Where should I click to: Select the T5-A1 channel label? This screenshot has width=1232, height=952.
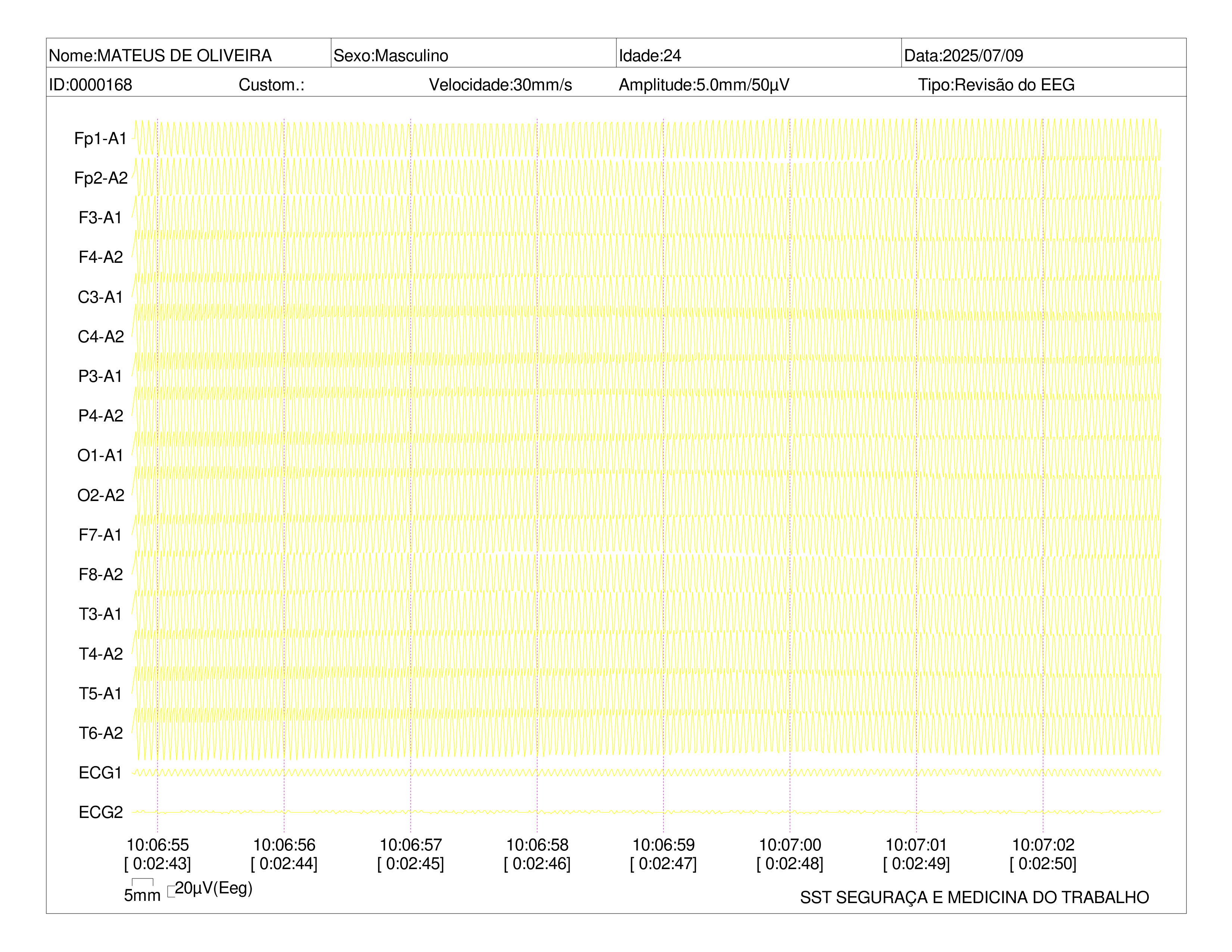point(100,693)
